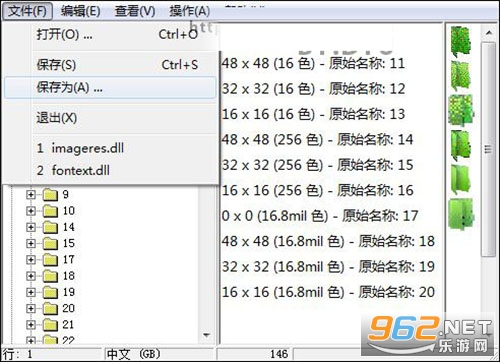
Task: Click the folder icon labeled 15
Action: [x=50, y=243]
